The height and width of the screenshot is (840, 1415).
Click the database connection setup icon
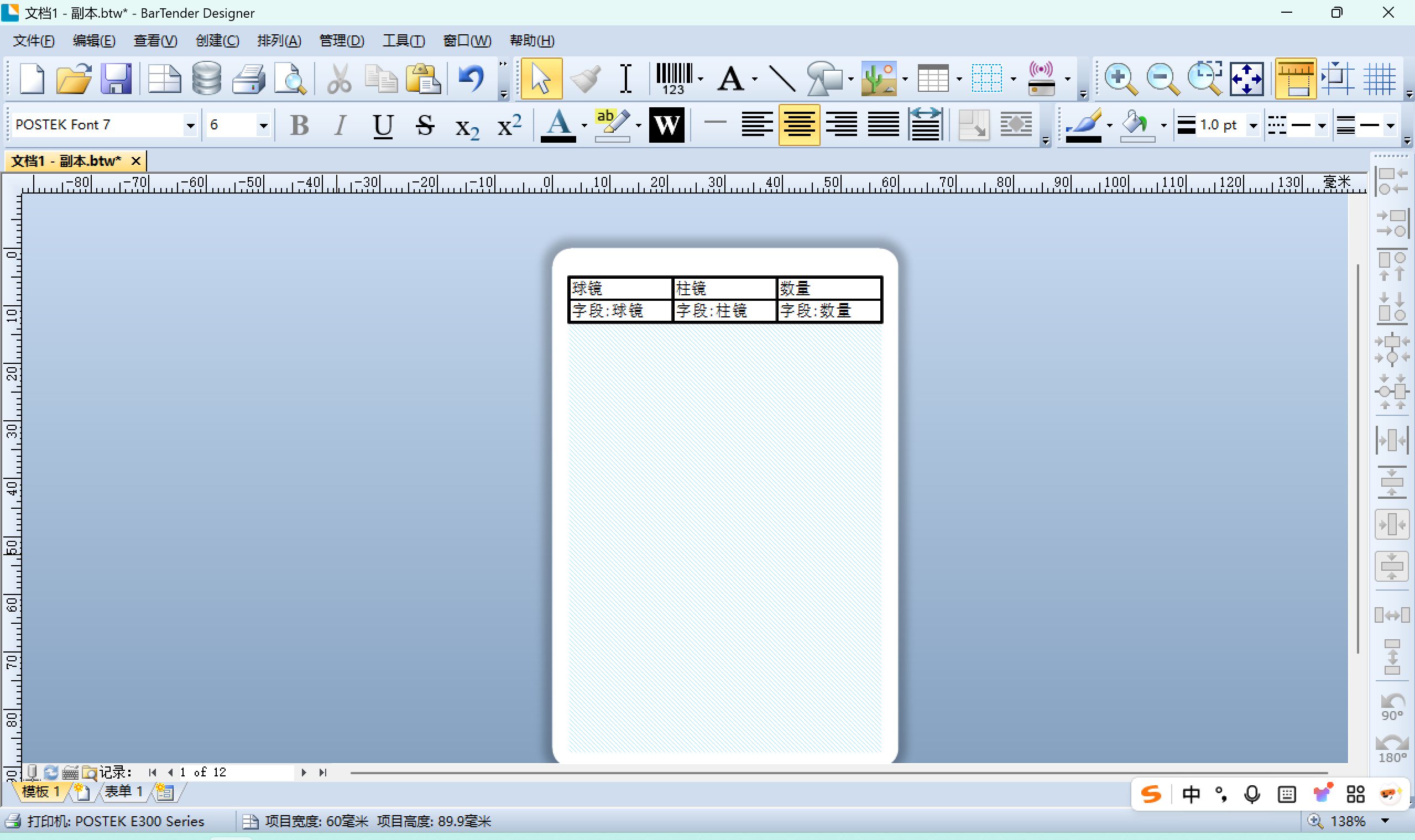point(206,78)
